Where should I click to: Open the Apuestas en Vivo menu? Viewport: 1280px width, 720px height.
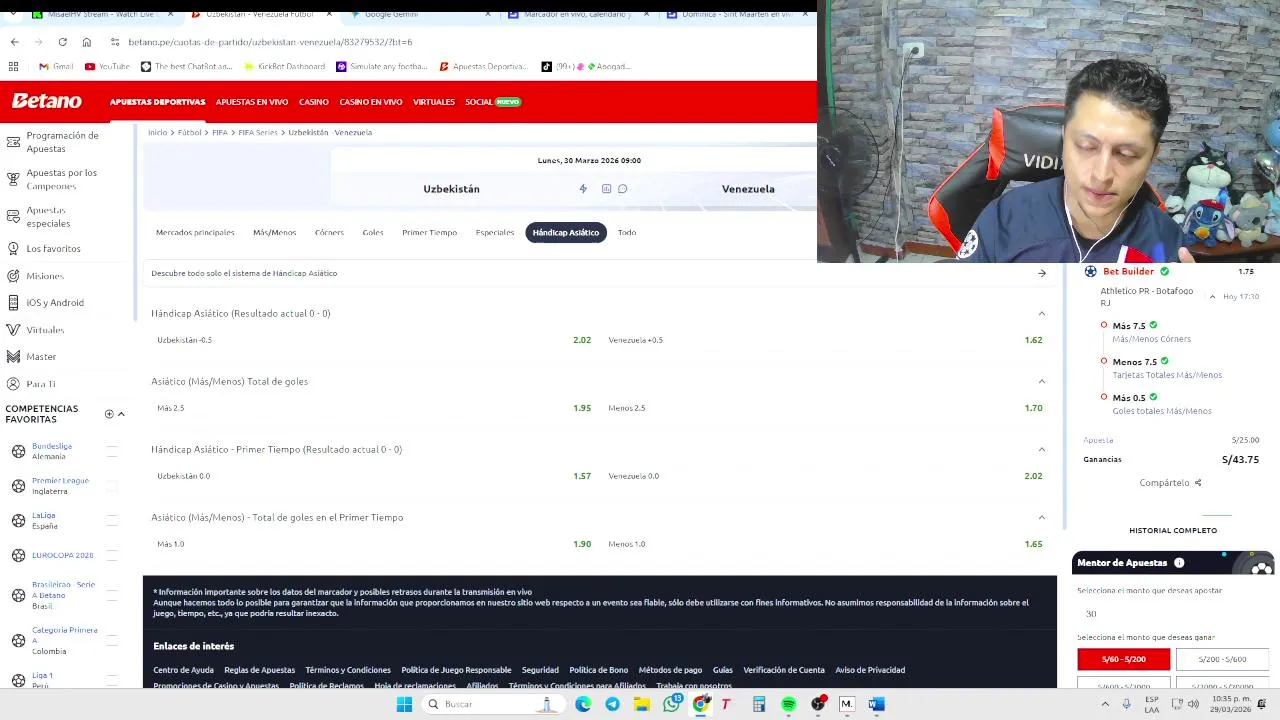tap(252, 102)
